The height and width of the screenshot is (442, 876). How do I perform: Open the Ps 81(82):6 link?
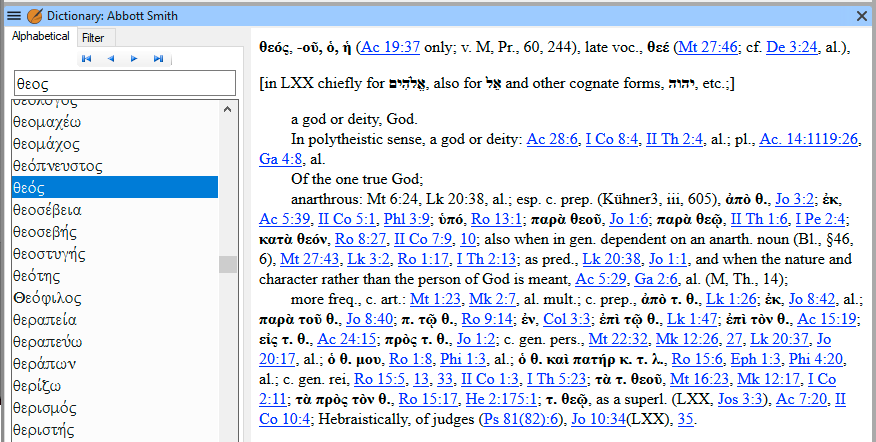pos(521,419)
